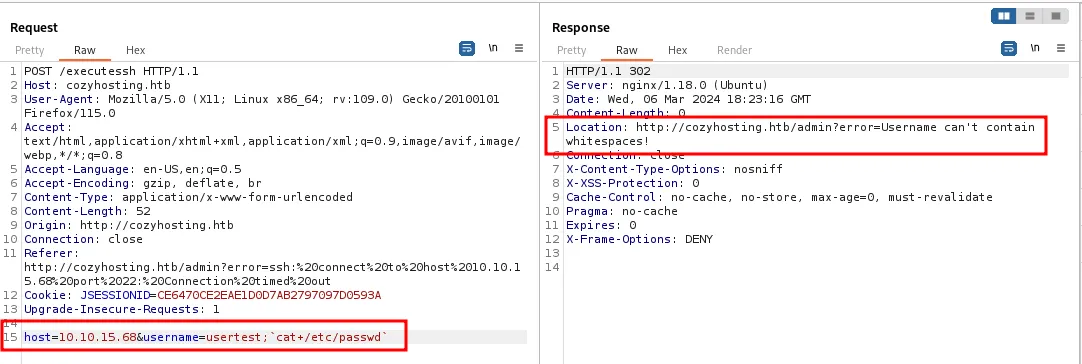Viewport: 1082px width, 364px height.
Task: Click the X-Frame-Options: DENY line
Action: coord(639,240)
